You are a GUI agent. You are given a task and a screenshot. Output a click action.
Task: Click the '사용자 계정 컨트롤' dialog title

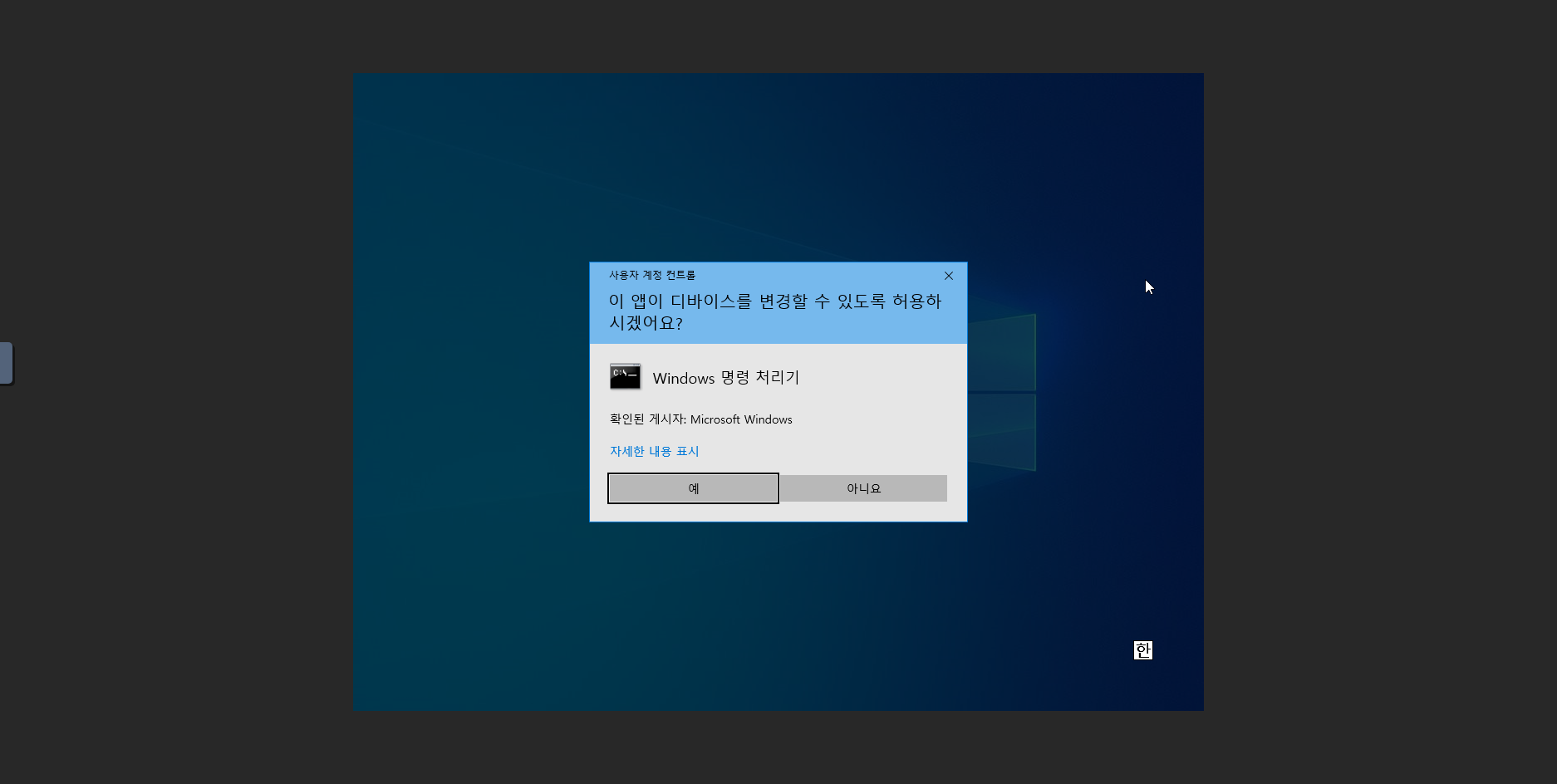652,275
